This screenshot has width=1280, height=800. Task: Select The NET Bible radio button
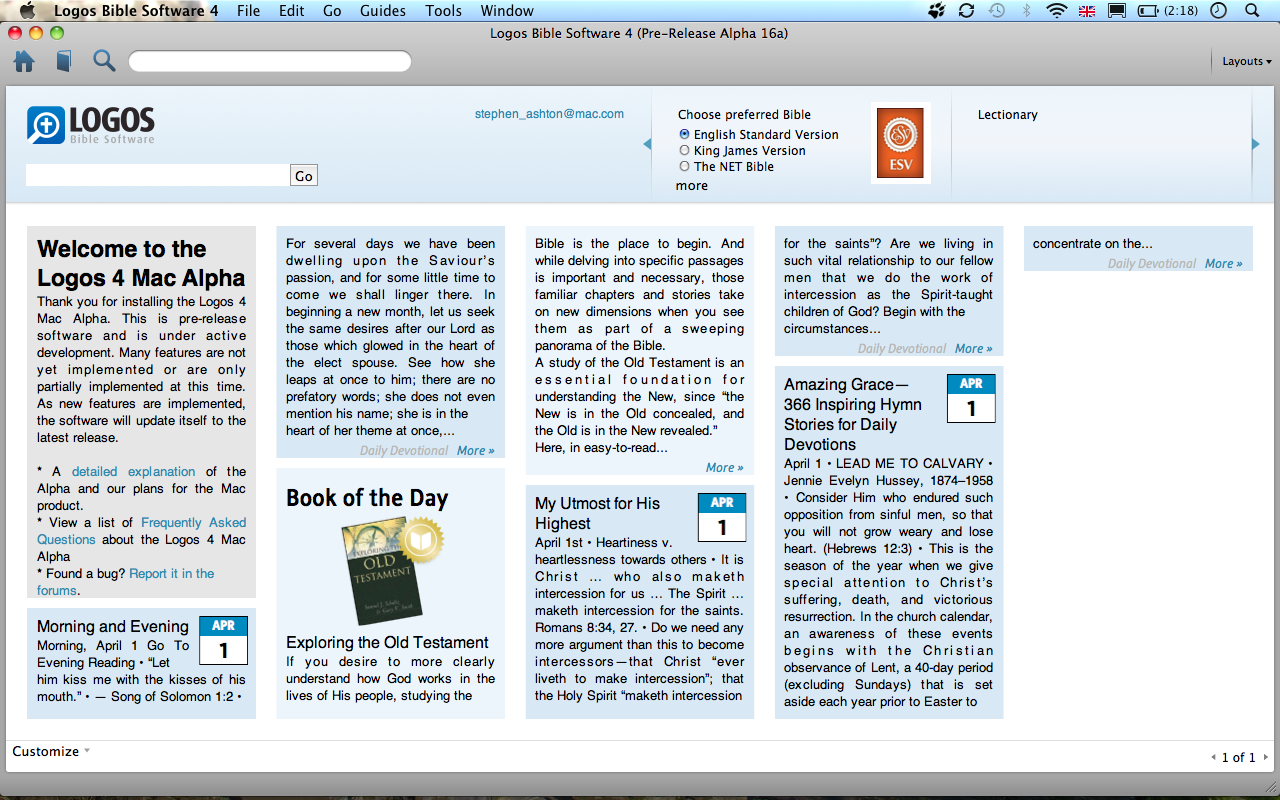(x=684, y=166)
